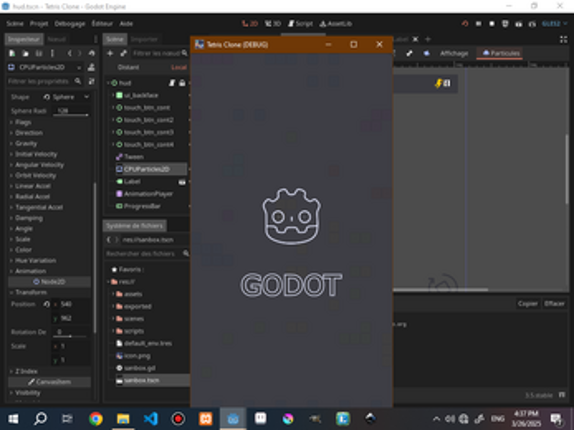Adjust the Sphere Radius slider field
This screenshot has width=574, height=430.
tap(71, 111)
